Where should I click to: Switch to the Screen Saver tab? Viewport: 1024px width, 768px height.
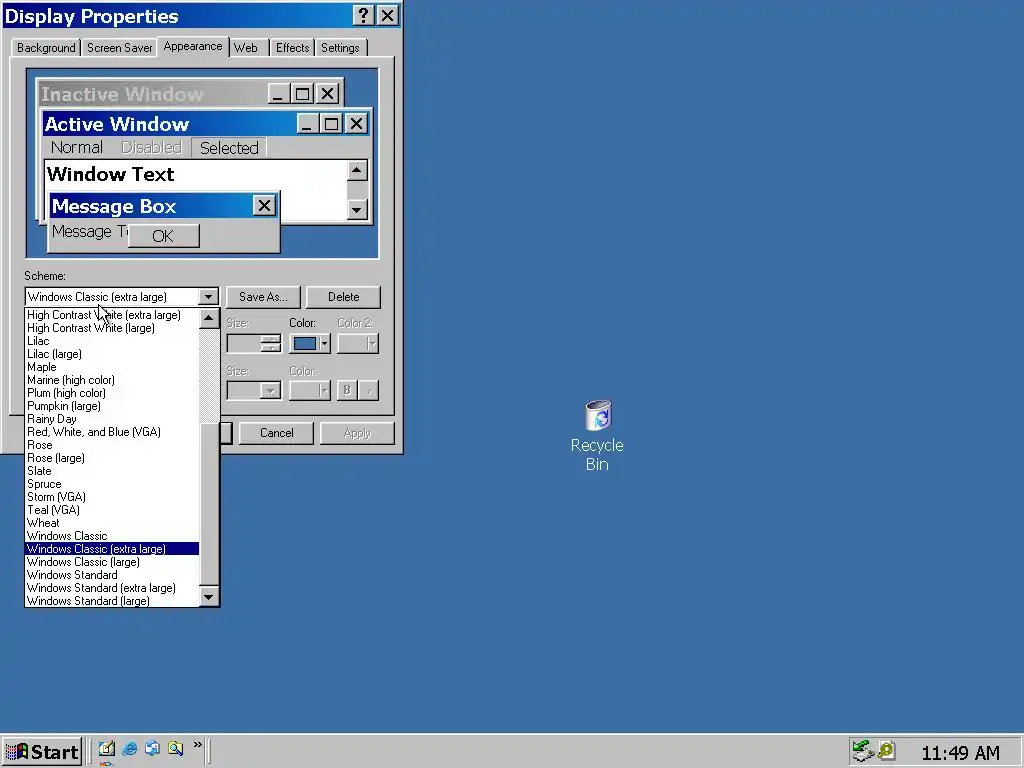[x=120, y=48]
